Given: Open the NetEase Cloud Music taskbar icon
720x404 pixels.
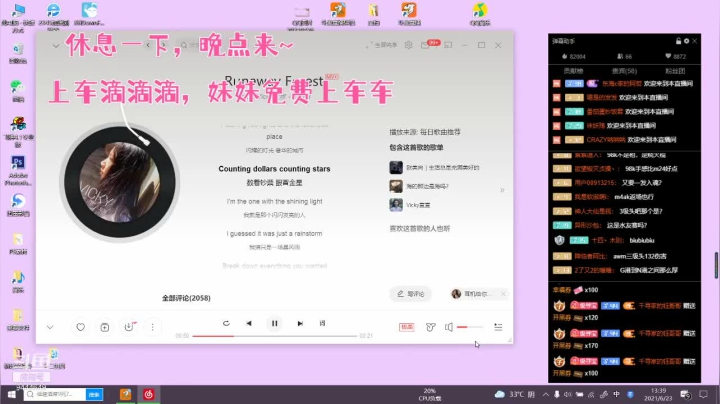Looking at the screenshot, I should click(x=148, y=394).
